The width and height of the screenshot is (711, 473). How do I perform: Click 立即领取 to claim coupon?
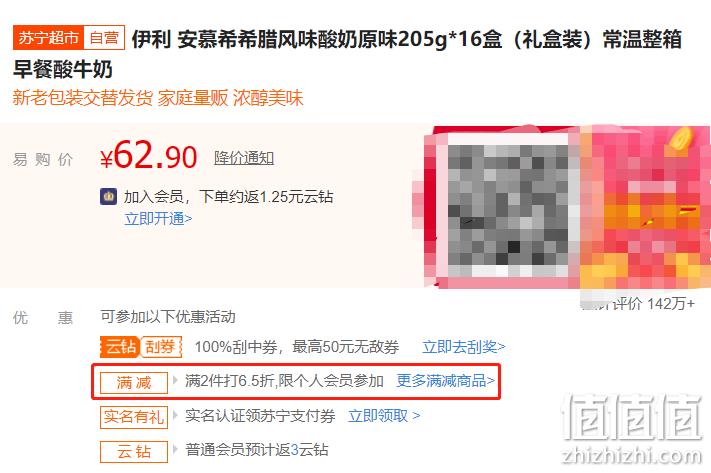384,415
